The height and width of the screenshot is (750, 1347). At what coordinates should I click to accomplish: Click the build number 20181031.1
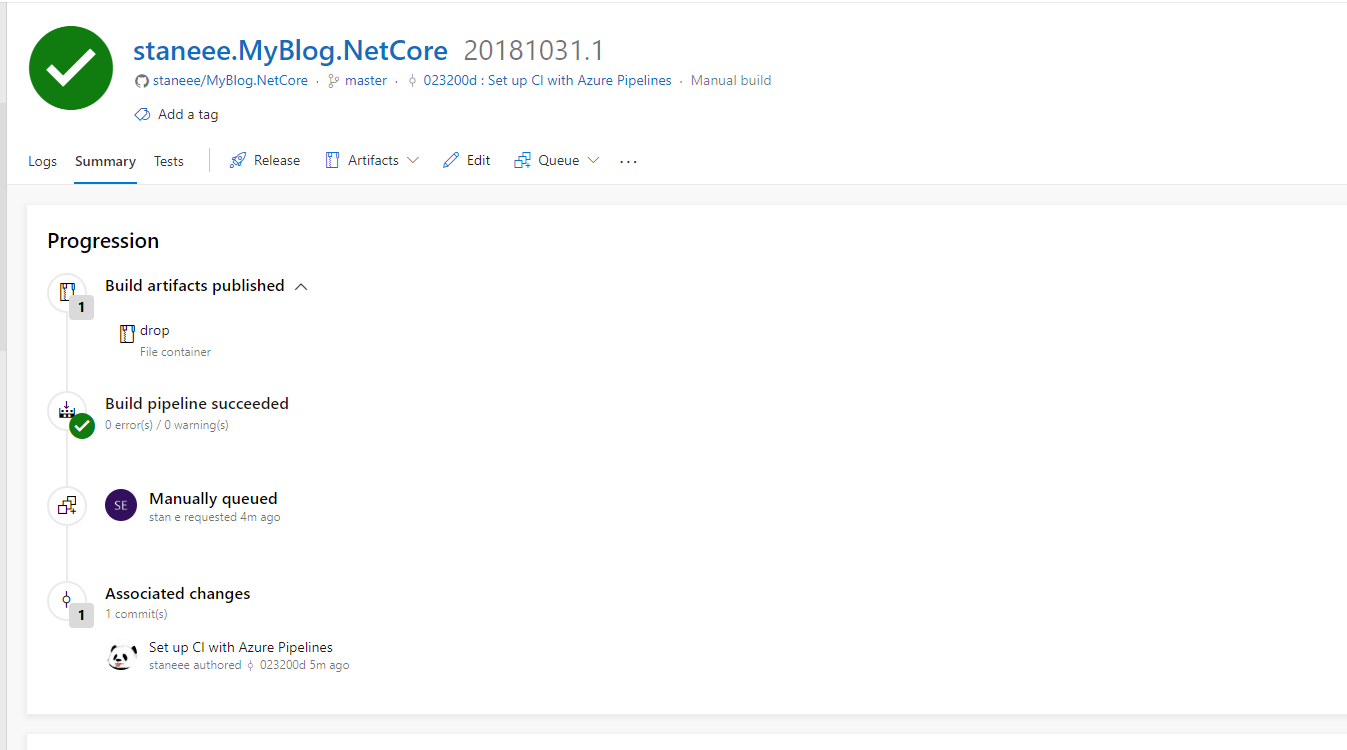coord(534,51)
